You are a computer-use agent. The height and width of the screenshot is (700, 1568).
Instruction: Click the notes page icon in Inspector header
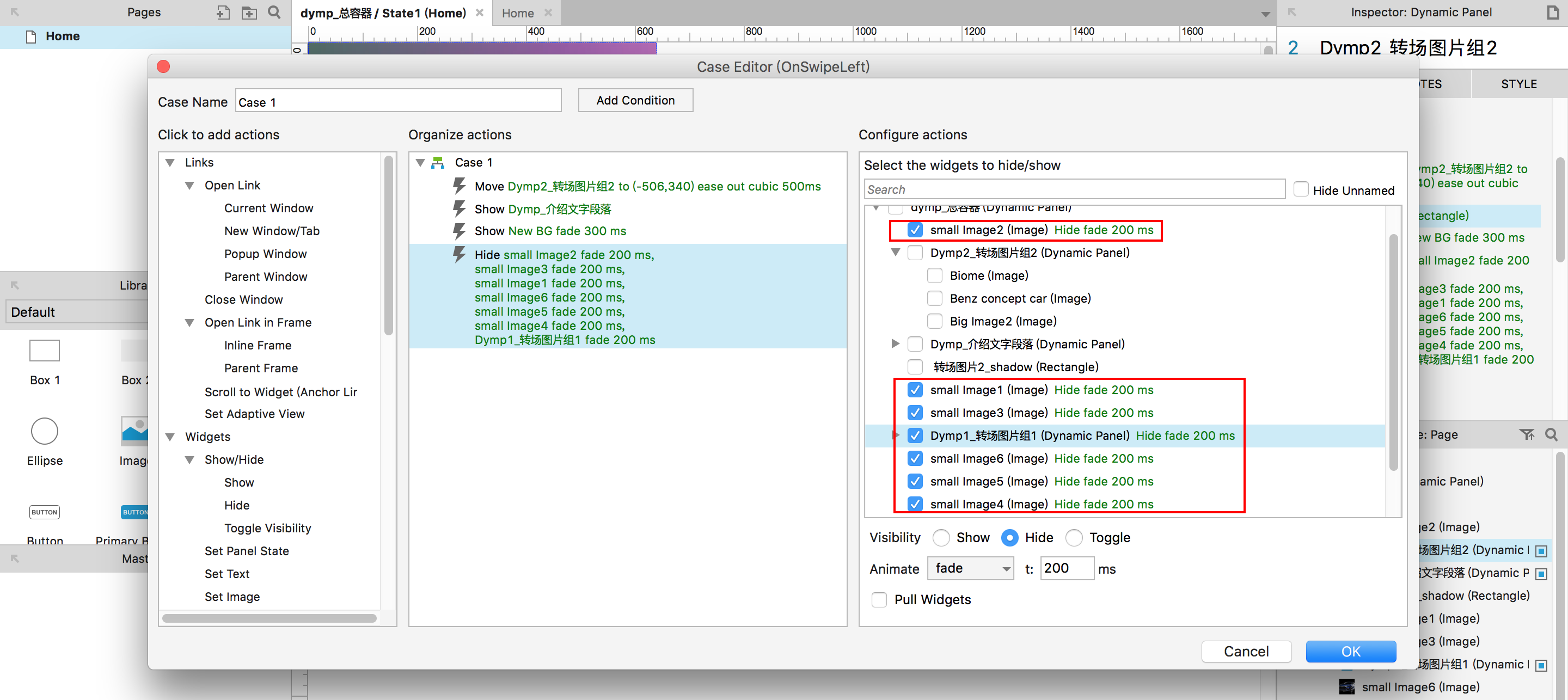(x=1552, y=12)
